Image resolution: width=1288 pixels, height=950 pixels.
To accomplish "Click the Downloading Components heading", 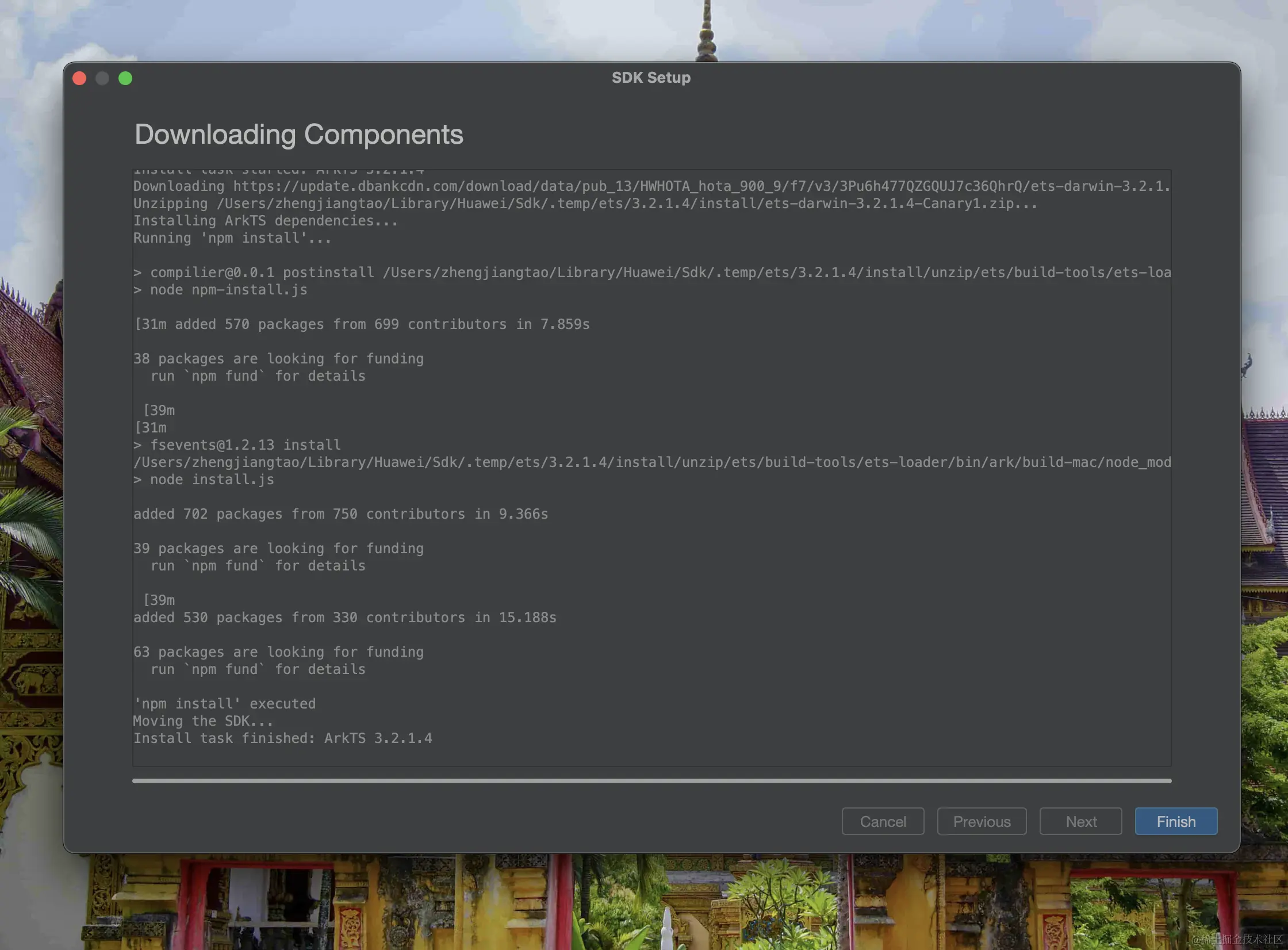I will coord(298,134).
